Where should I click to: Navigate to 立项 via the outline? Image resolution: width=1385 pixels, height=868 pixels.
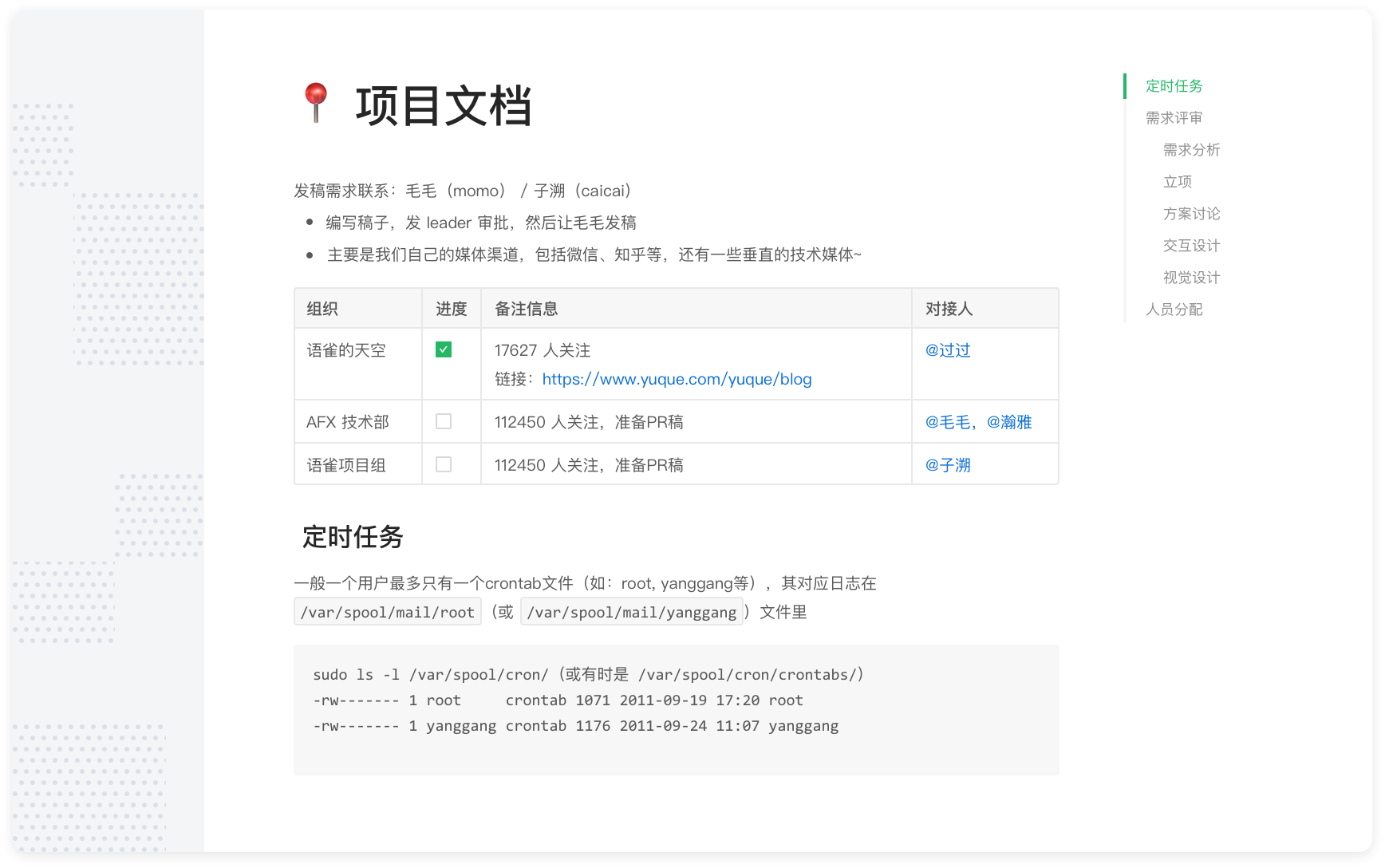[x=1178, y=181]
